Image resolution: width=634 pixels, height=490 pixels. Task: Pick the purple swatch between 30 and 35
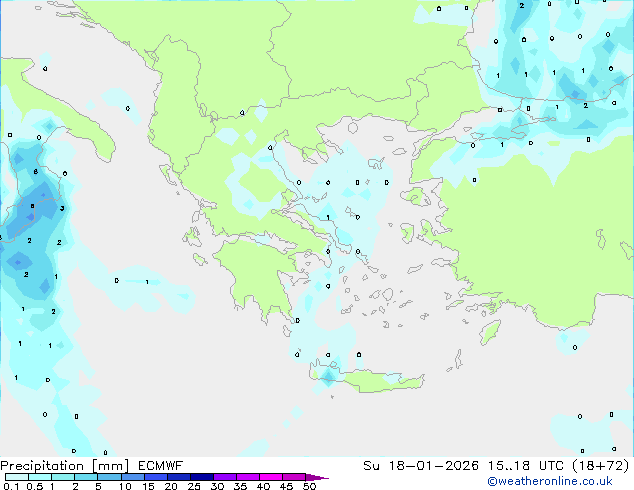(x=224, y=477)
